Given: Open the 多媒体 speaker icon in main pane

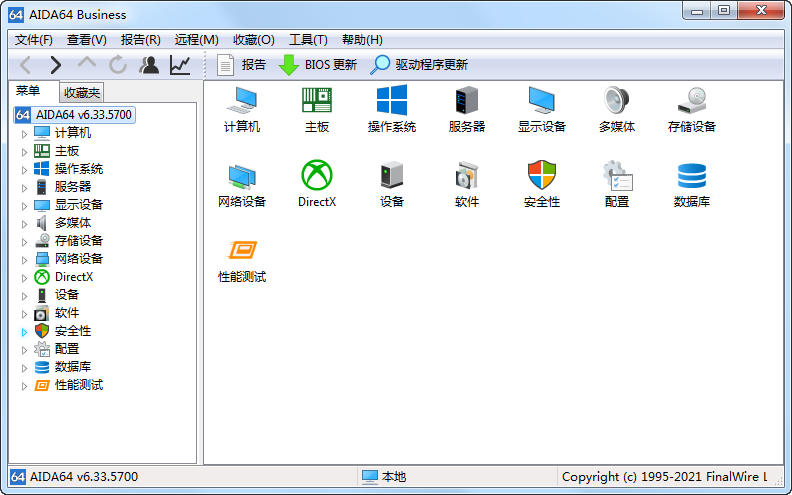Looking at the screenshot, I should point(616,109).
